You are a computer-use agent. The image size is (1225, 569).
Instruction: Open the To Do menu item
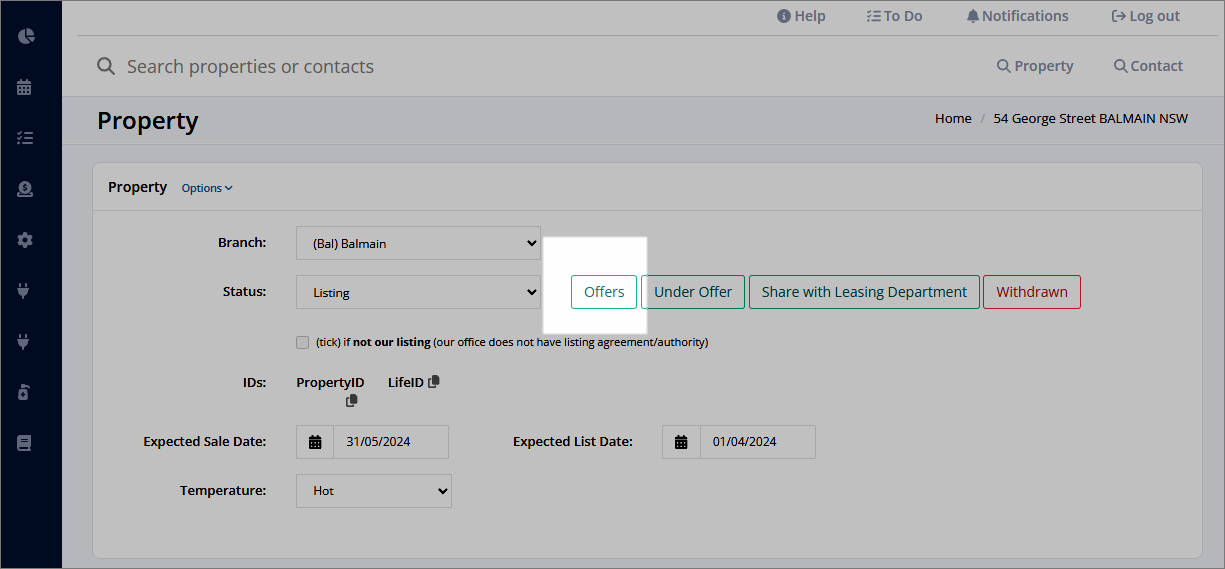(x=894, y=16)
